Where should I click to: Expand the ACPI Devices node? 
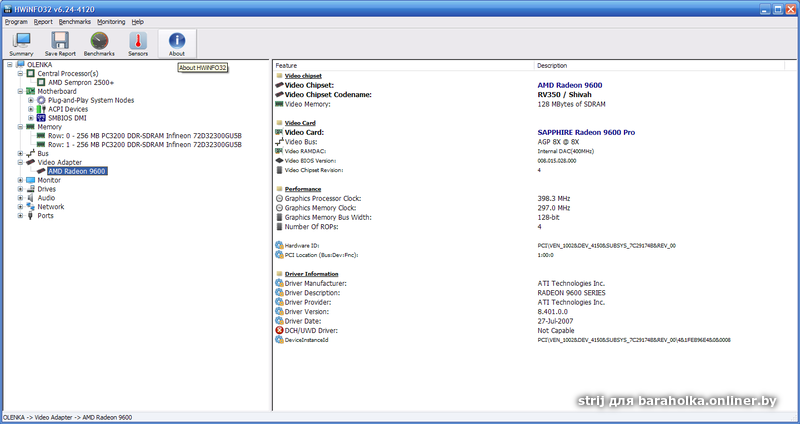click(31, 109)
